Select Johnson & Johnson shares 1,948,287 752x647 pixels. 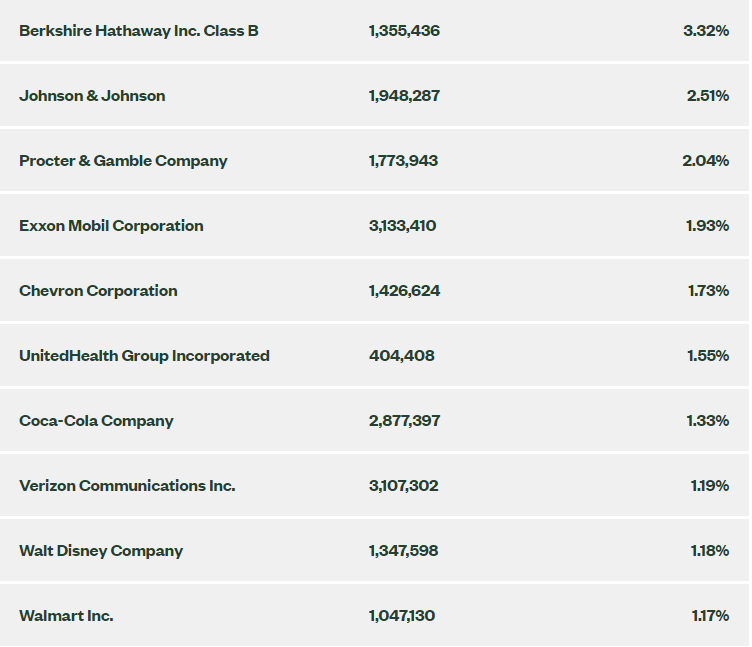click(x=404, y=96)
